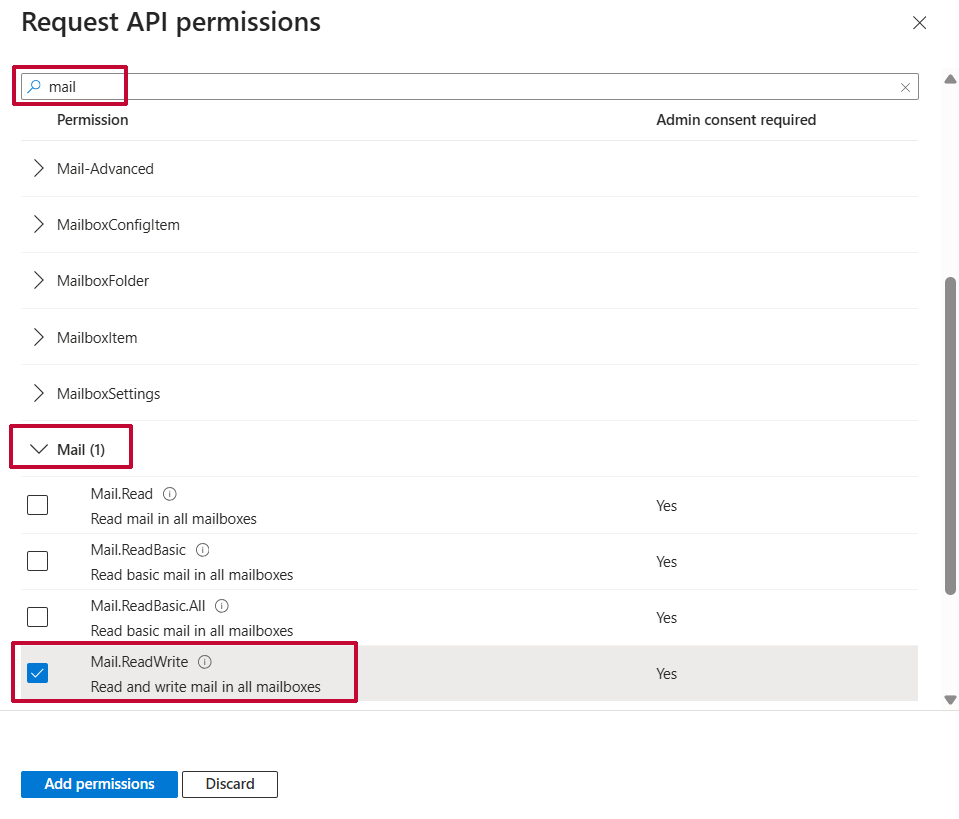959x819 pixels.
Task: Click the info icon next to Mail.ReadWrite
Action: click(x=205, y=662)
